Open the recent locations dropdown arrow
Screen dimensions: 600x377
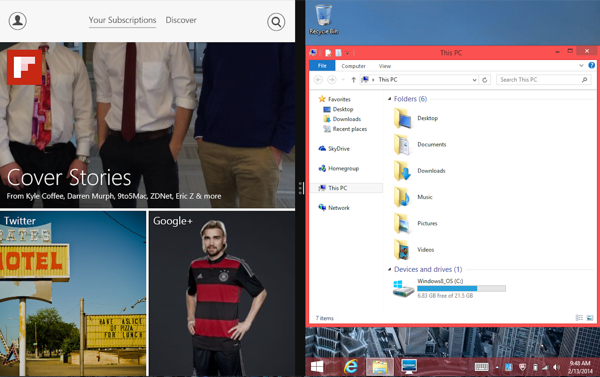pyautogui.click(x=343, y=80)
